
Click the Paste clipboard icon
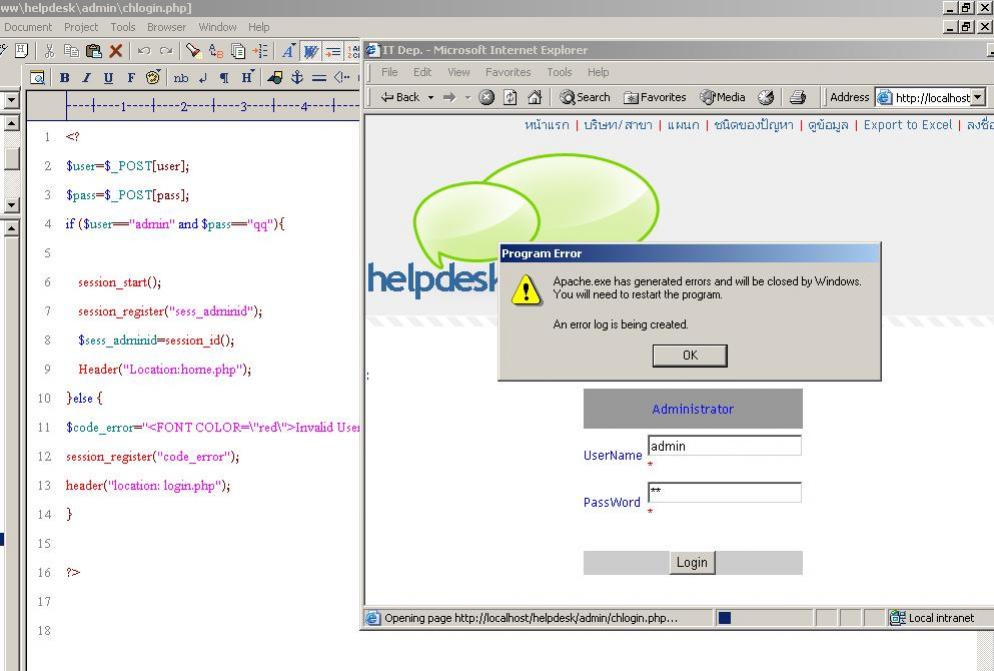pyautogui.click(x=93, y=51)
